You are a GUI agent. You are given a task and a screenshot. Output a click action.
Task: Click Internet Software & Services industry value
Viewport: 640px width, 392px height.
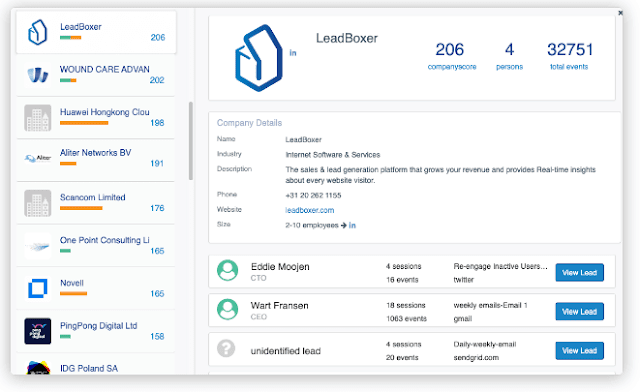(x=333, y=155)
